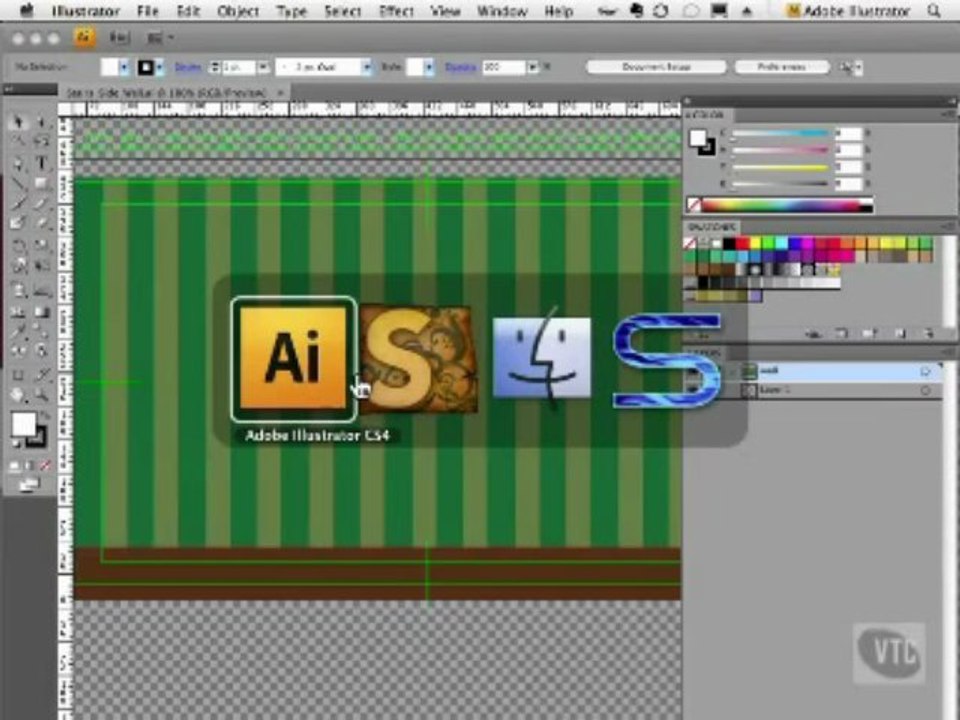
Task: Select the Line Segment tool
Action: pos(18,183)
